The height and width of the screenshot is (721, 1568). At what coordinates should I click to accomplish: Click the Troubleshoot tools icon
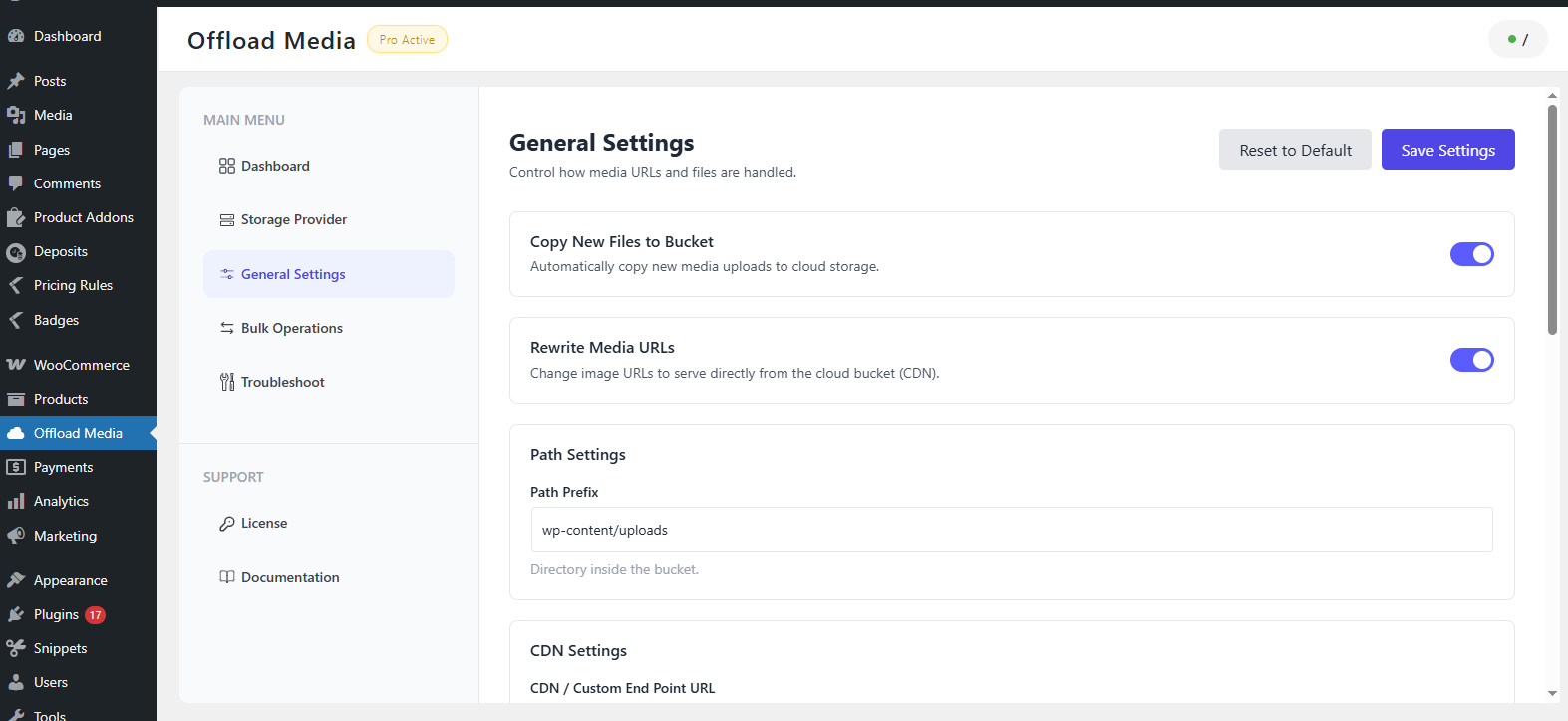227,382
